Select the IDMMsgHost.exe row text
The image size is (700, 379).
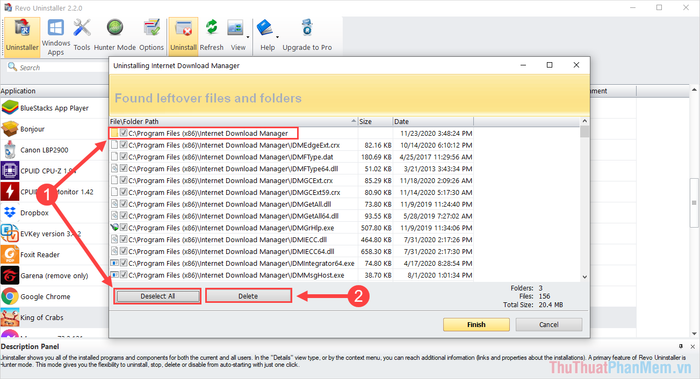coord(236,275)
